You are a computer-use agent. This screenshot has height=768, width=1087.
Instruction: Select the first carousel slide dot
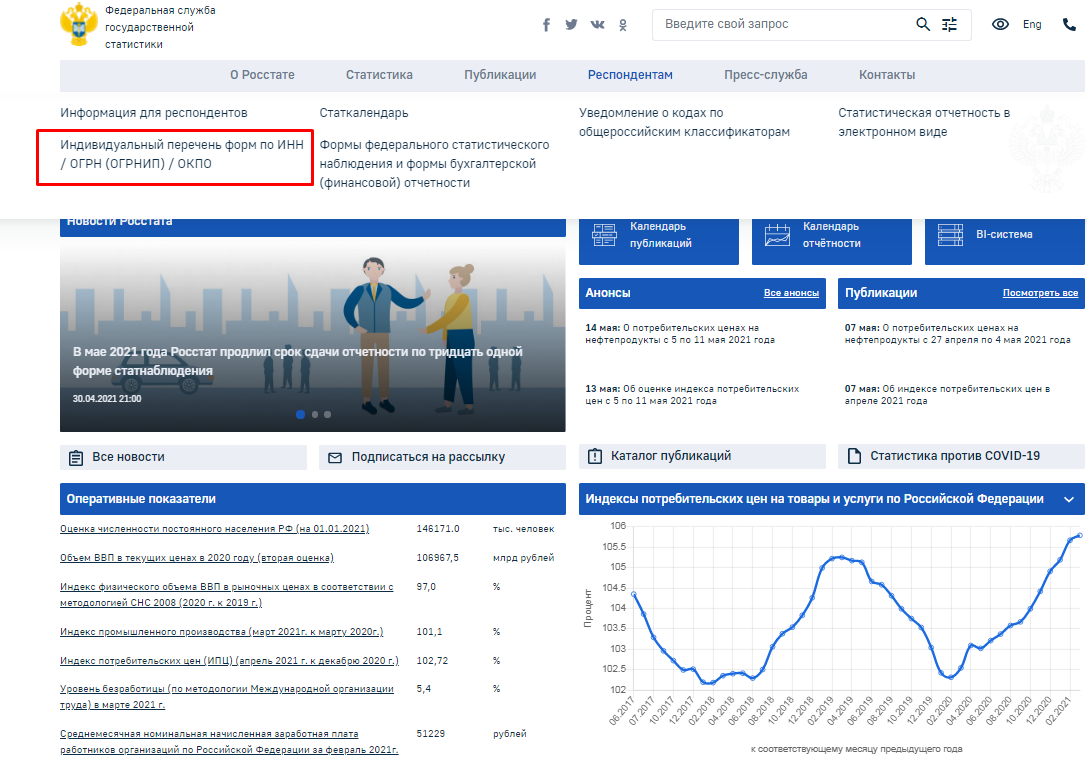pos(300,414)
